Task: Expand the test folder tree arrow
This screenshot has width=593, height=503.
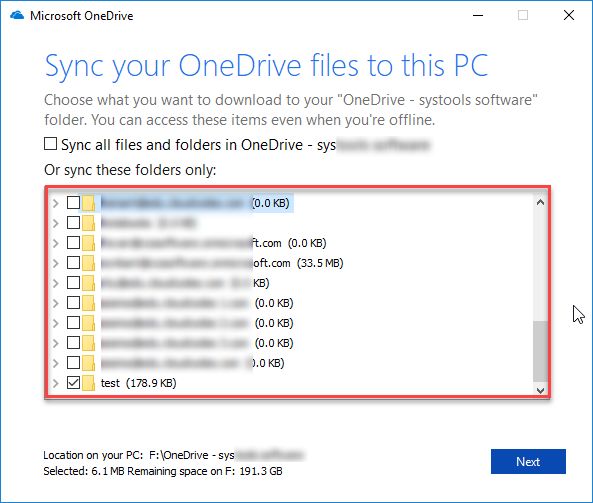Action: pyautogui.click(x=56, y=383)
